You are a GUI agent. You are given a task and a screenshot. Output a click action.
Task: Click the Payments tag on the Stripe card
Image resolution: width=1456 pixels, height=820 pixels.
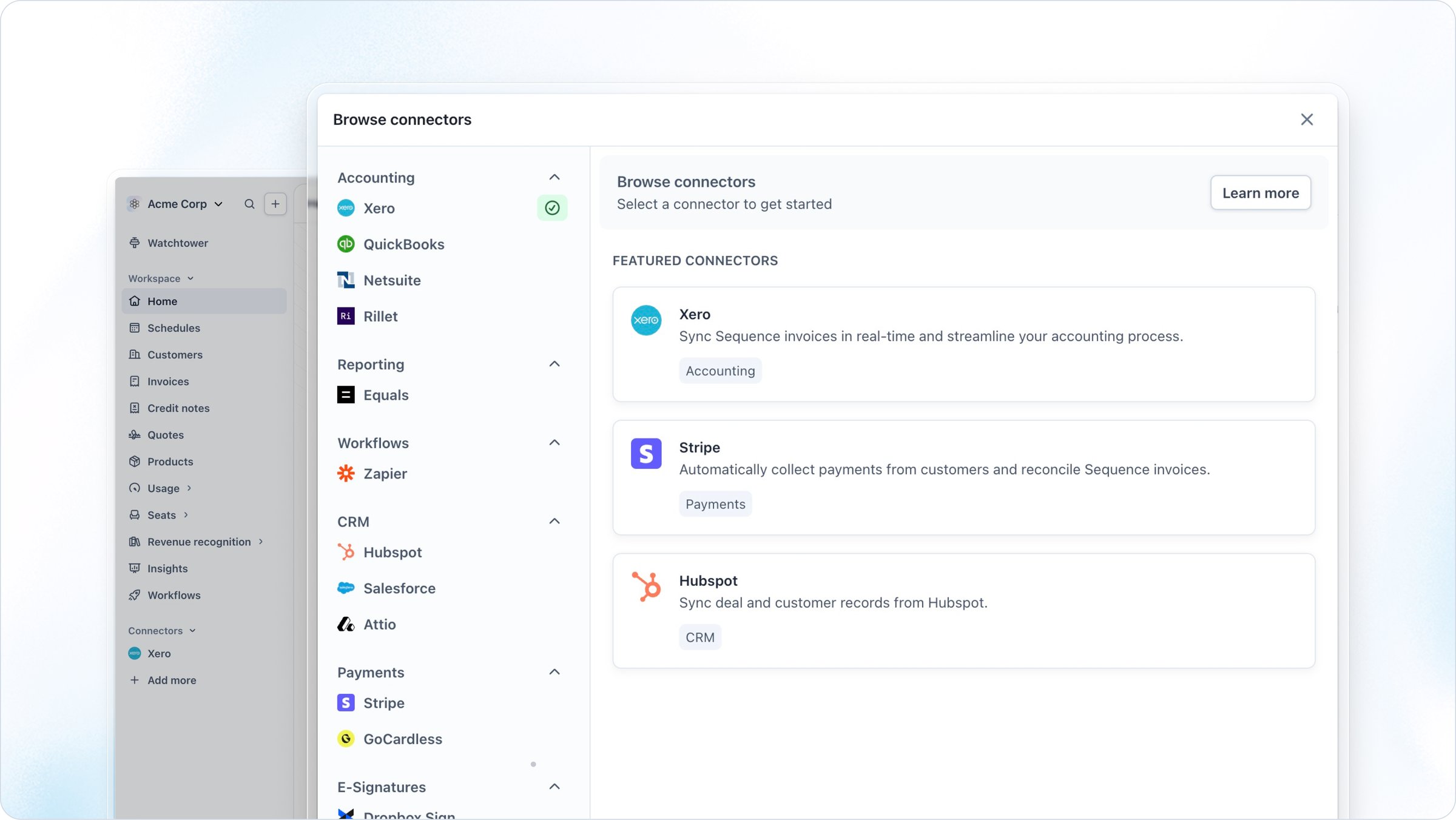[715, 504]
